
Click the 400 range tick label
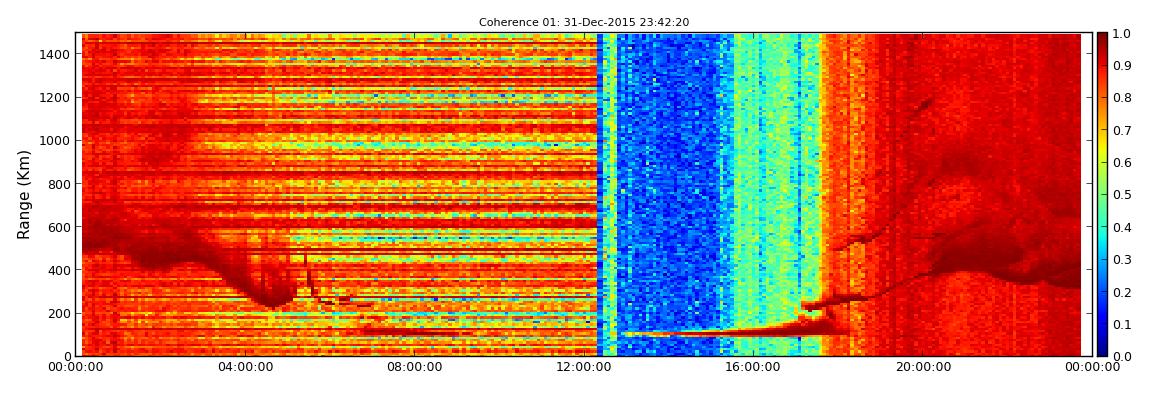click(60, 271)
